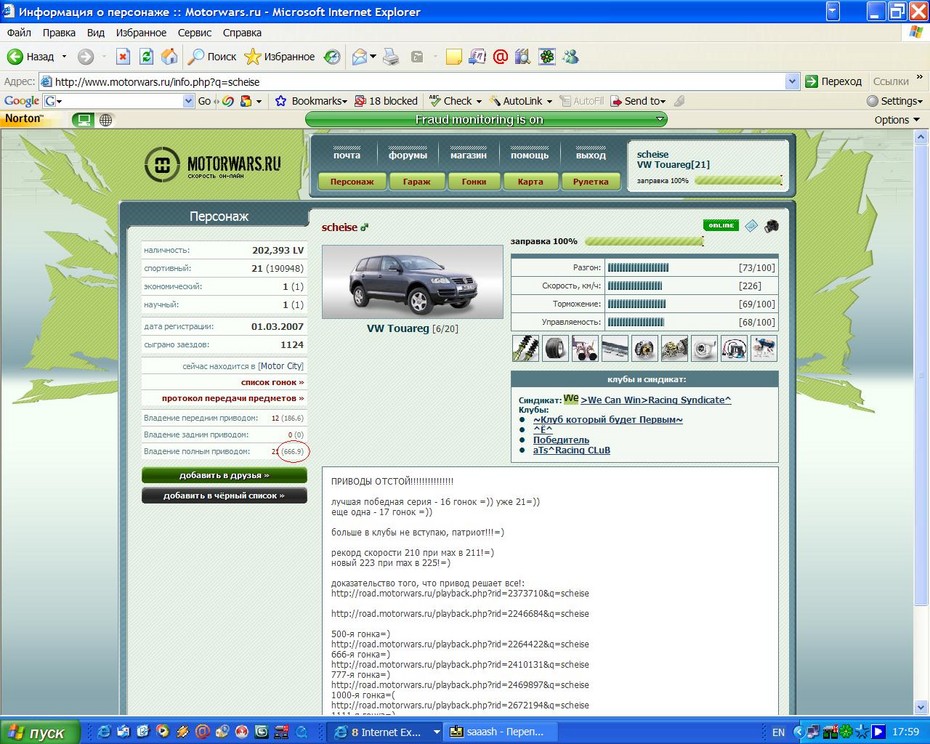Click the Motorwars.ru logo
This screenshot has width=930, height=744.
click(213, 164)
